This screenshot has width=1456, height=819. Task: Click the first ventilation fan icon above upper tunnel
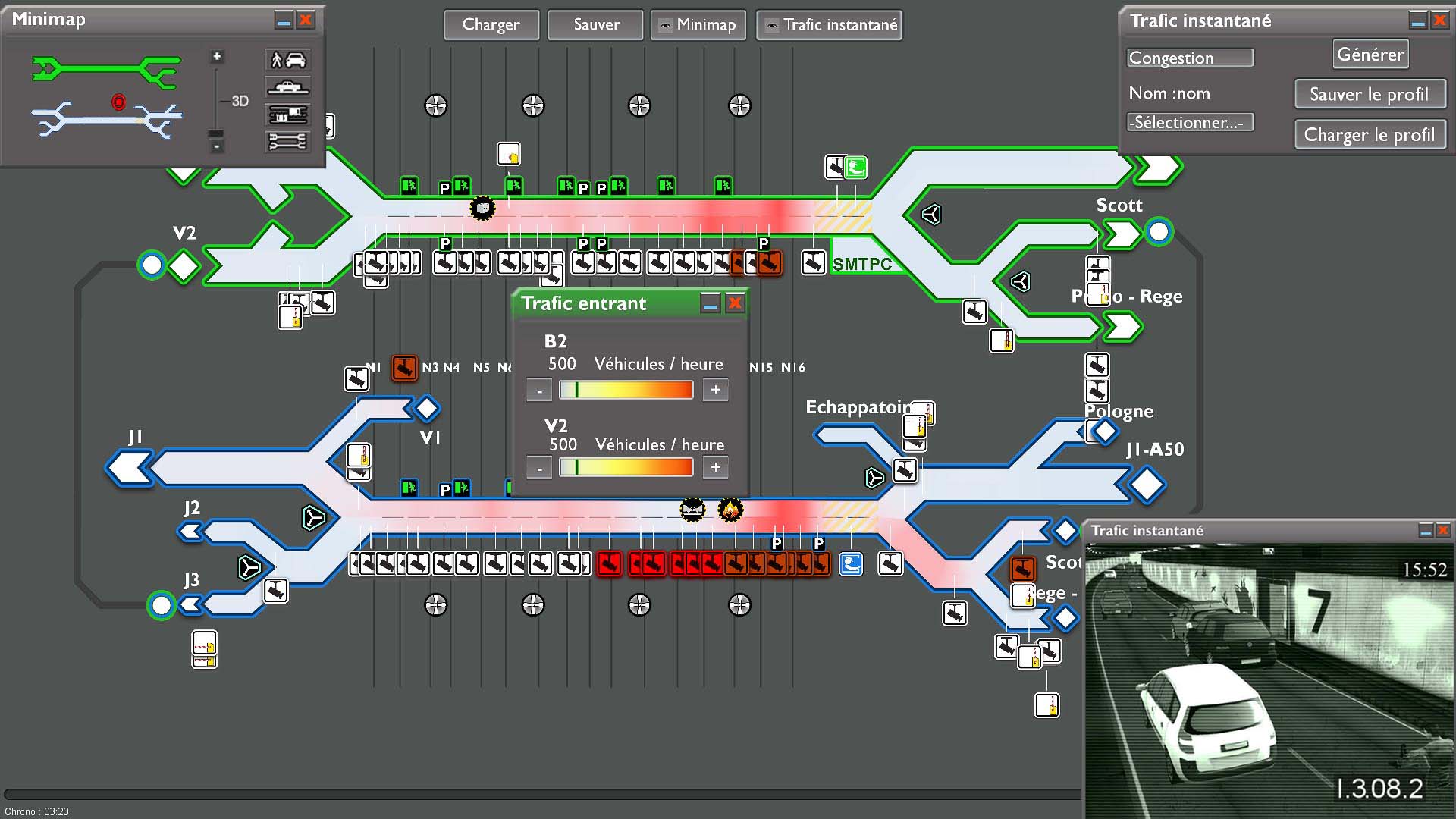[x=436, y=105]
